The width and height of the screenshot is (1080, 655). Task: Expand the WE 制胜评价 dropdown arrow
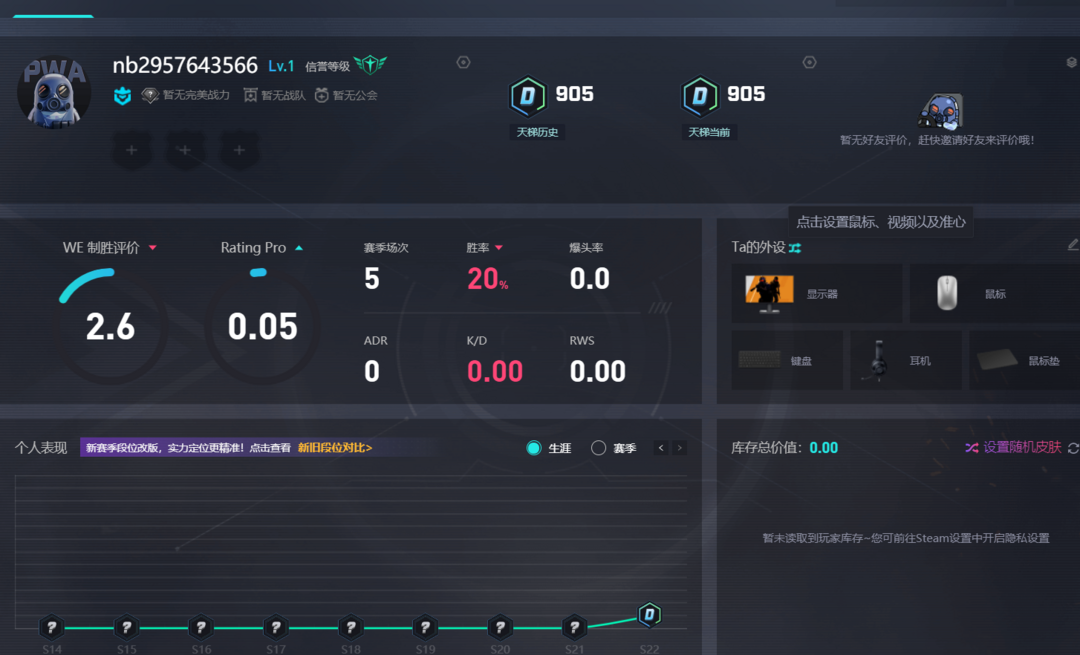[153, 247]
